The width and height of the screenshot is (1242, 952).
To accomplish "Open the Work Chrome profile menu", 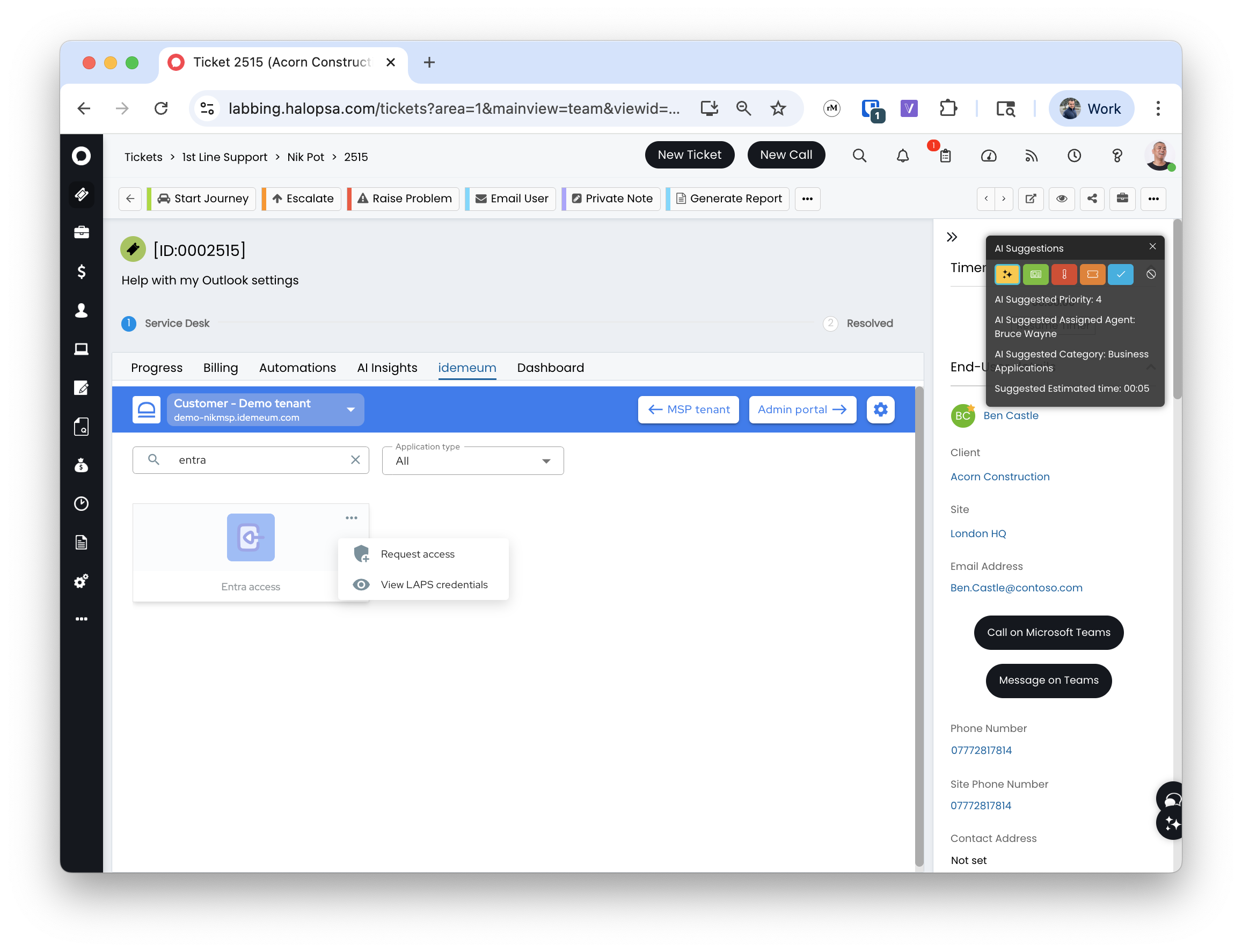I will point(1091,108).
